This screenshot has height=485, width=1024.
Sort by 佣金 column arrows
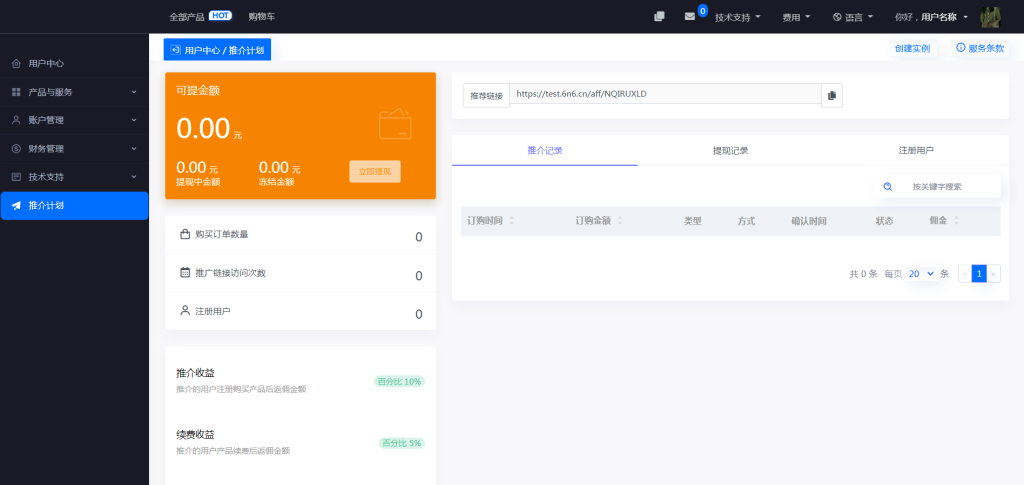click(956, 221)
